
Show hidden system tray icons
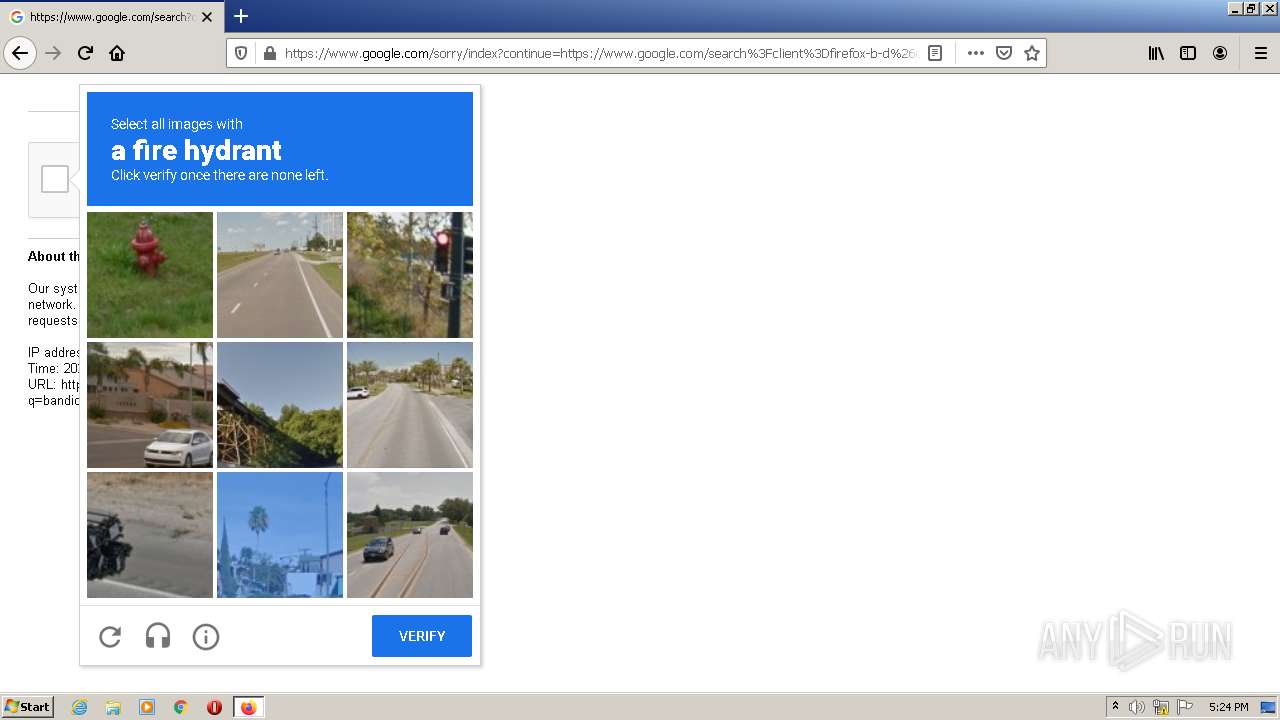point(1115,707)
